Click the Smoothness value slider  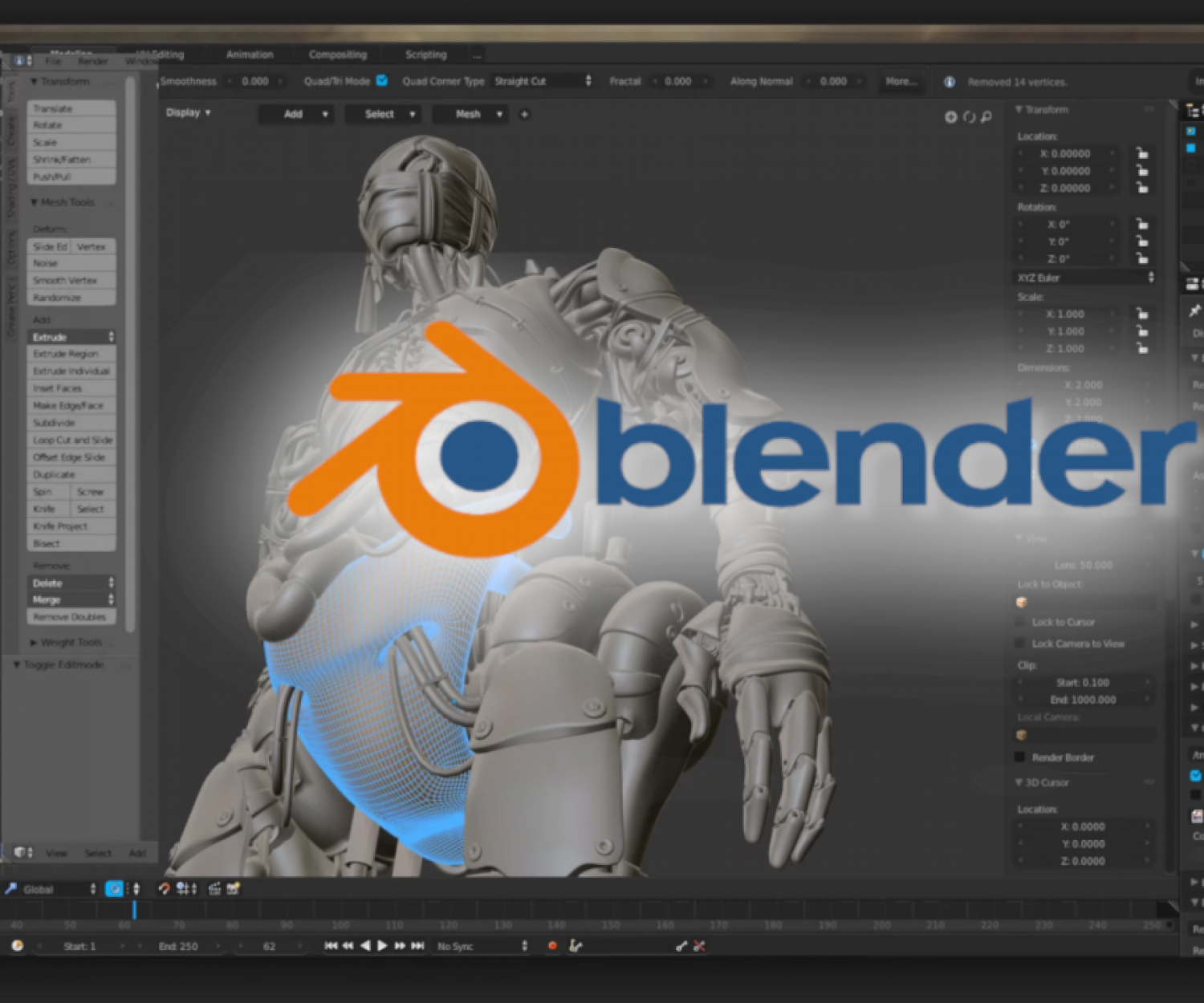[255, 81]
